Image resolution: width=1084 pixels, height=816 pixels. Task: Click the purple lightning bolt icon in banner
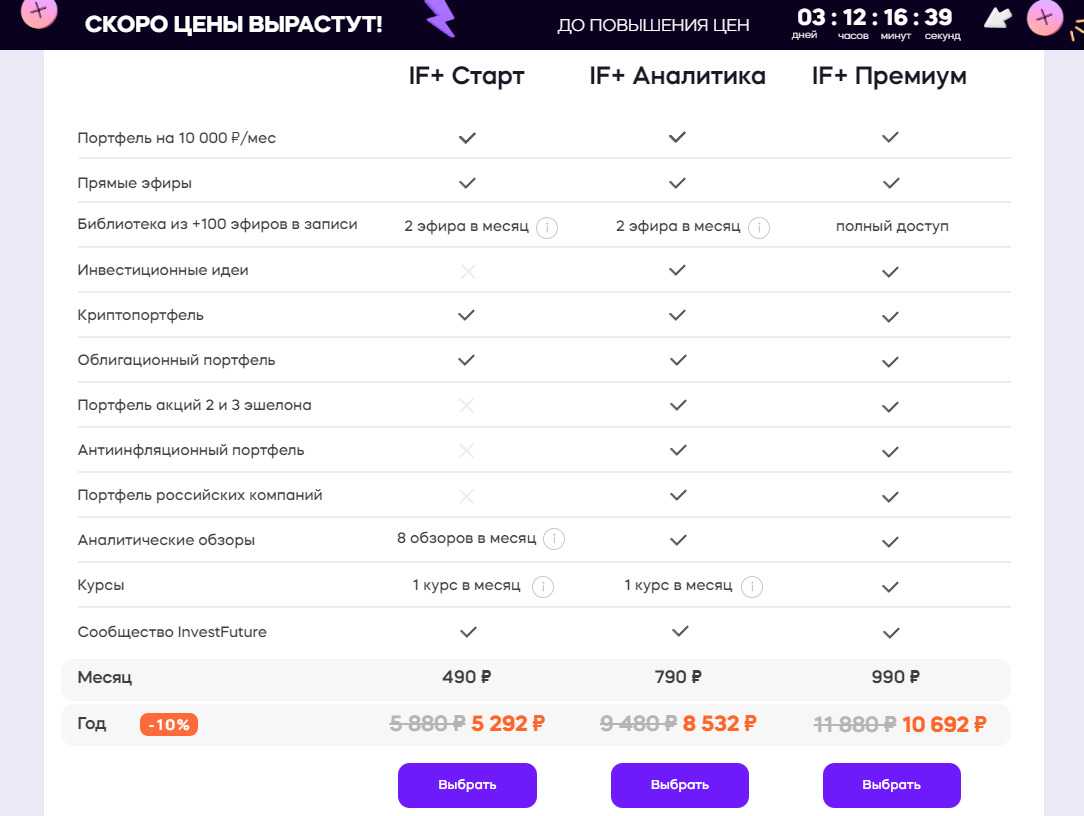point(439,18)
